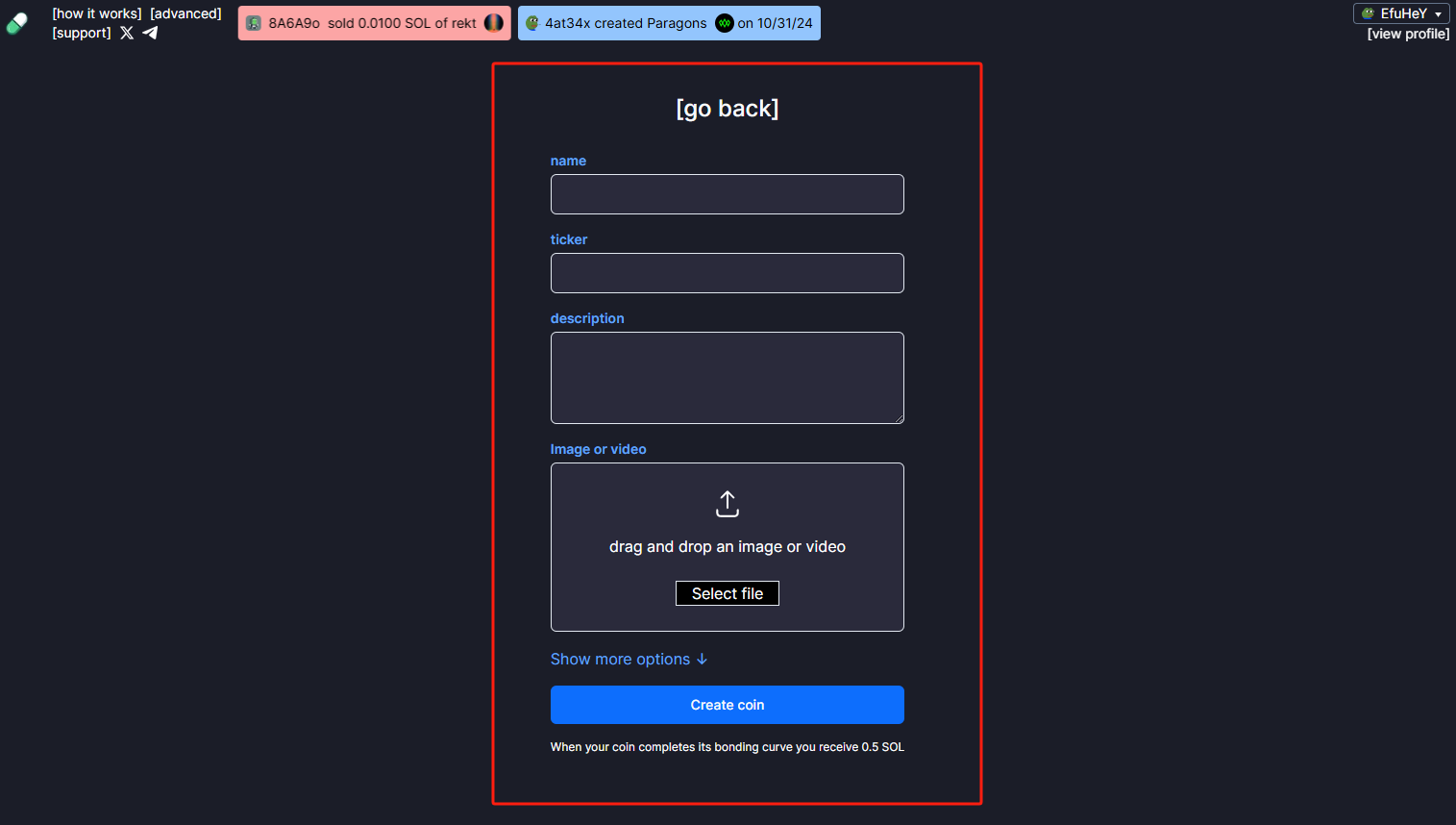Screen dimensions: 1456x825
Task: Click the [go back] link
Action: (728, 109)
